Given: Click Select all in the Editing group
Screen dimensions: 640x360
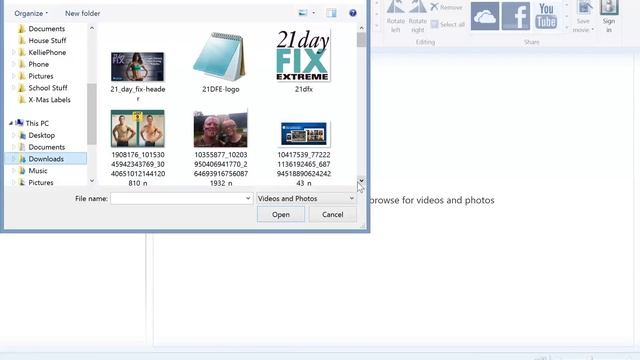Looking at the screenshot, I should 448,24.
